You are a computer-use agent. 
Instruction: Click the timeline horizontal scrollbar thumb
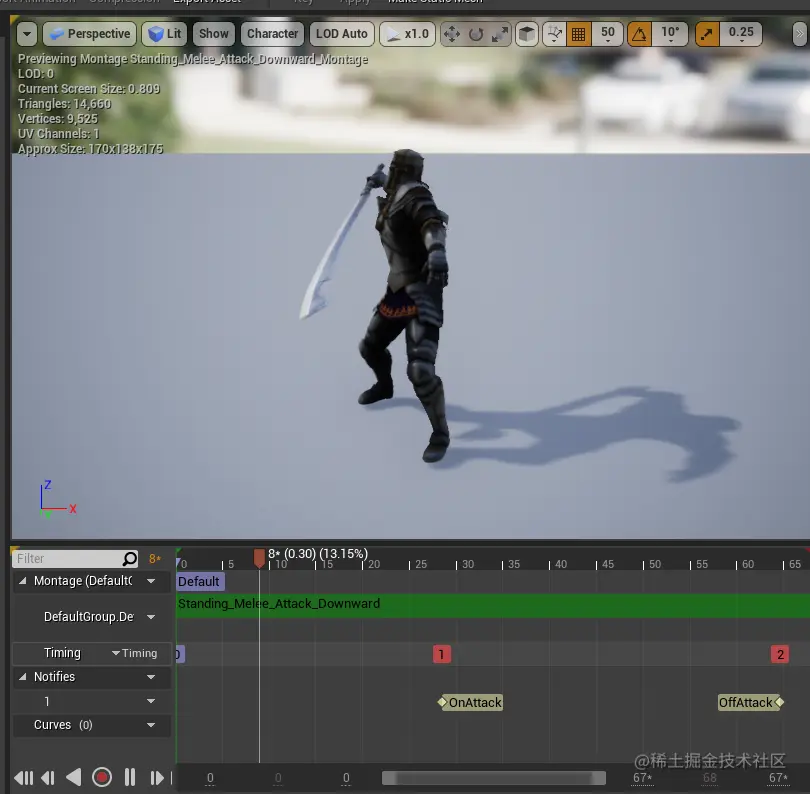point(493,778)
